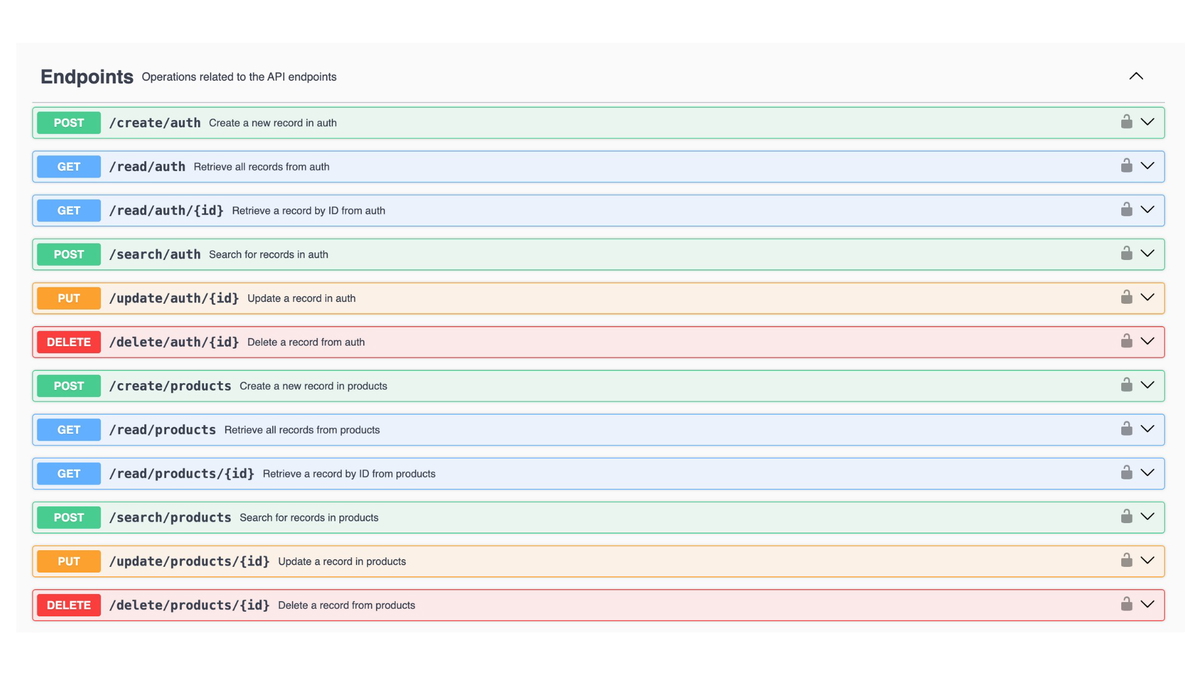Click the lock icon on DELETE /delete/auth/{id}
1200x675 pixels.
(1126, 341)
